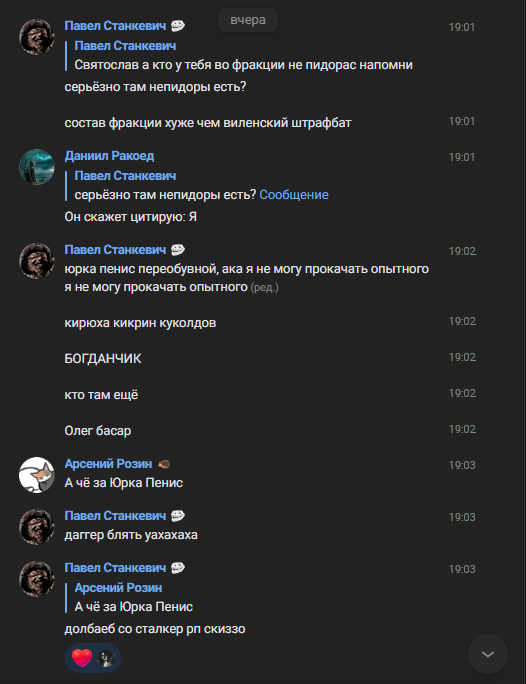Click the troll face status on the last message
Viewport: 526px width, 684px height.
point(178,568)
